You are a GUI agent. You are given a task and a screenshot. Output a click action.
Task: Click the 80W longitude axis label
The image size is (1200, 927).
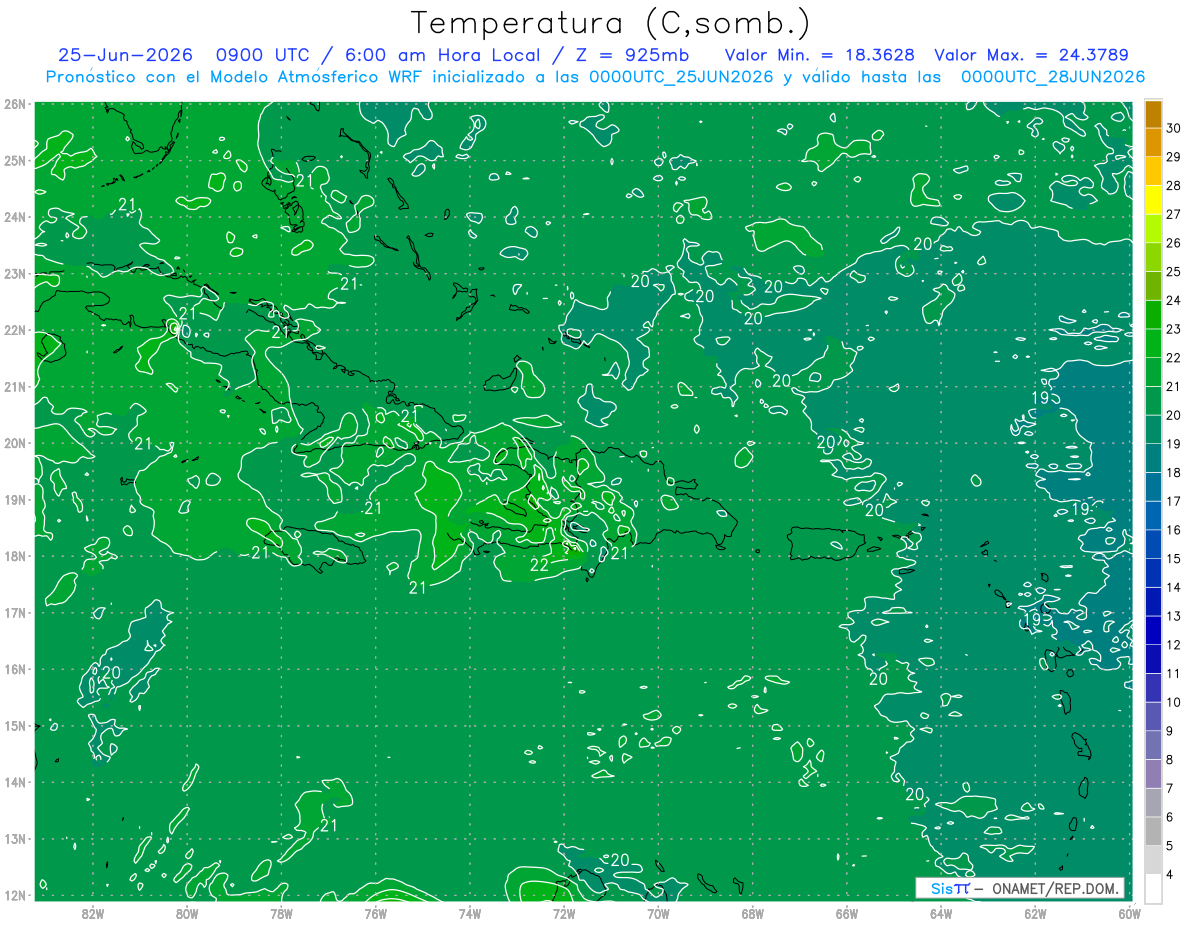(187, 913)
